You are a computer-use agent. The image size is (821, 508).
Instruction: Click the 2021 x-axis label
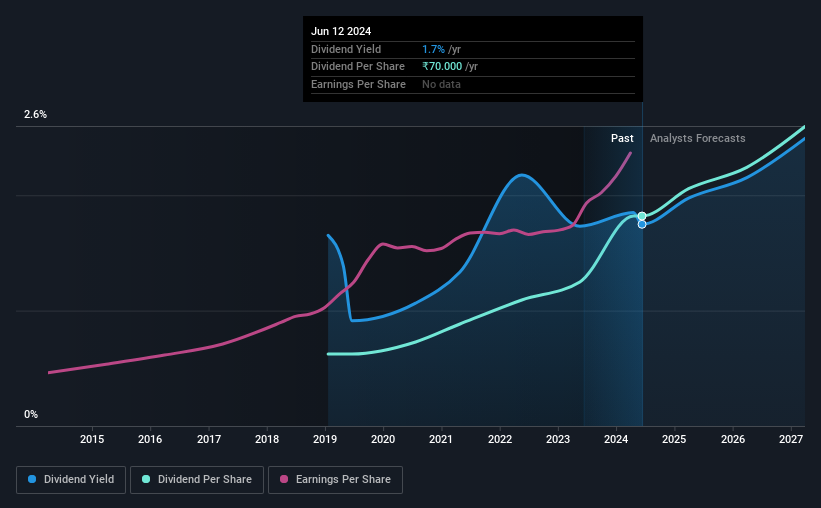pos(441,439)
